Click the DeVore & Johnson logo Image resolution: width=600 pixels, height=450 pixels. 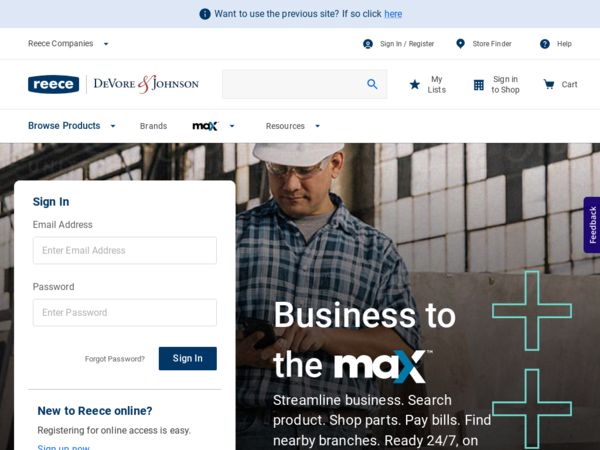pos(146,84)
